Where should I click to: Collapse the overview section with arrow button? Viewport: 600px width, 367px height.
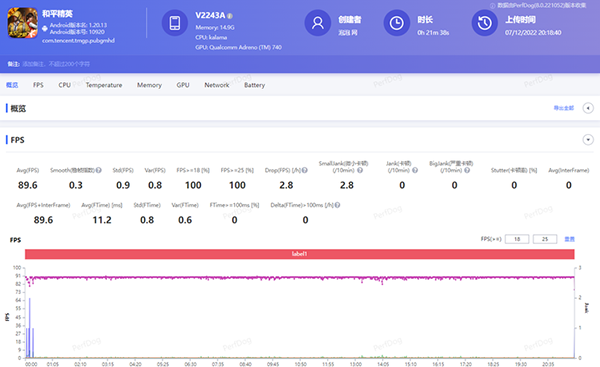[x=588, y=108]
